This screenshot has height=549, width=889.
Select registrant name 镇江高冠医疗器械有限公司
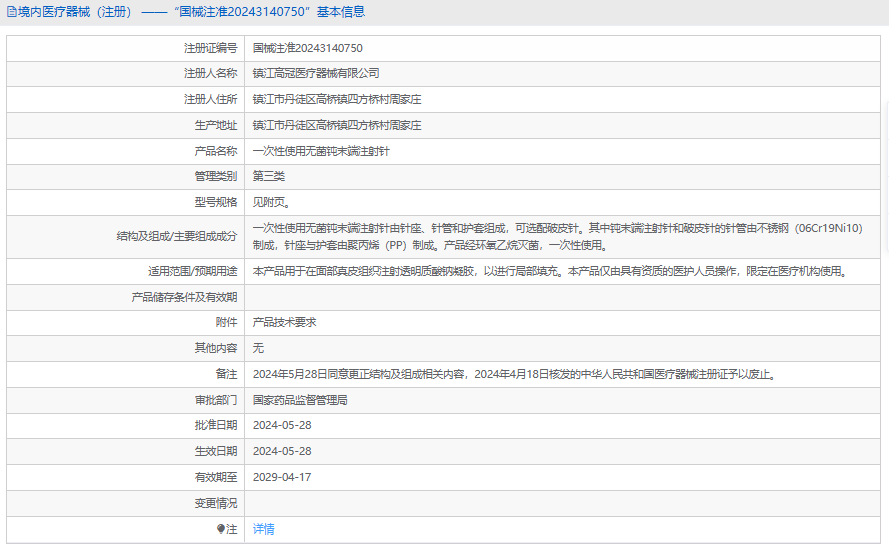coord(316,73)
